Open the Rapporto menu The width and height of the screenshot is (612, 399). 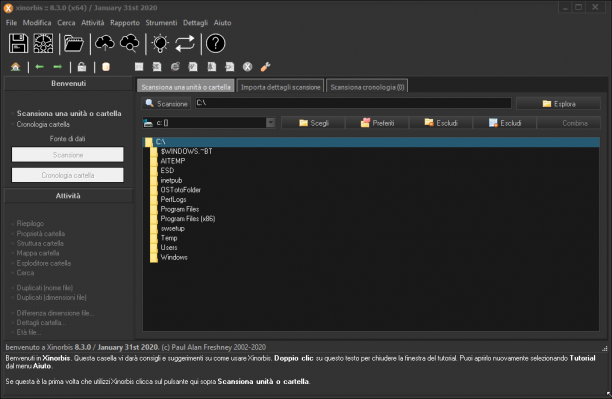(x=125, y=23)
